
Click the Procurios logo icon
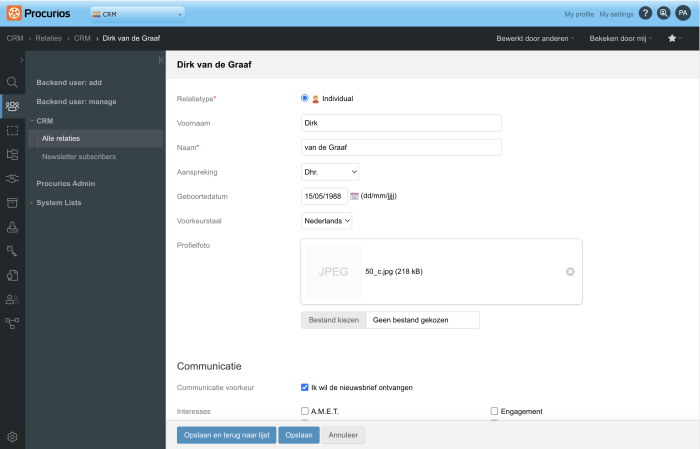(x=14, y=13)
